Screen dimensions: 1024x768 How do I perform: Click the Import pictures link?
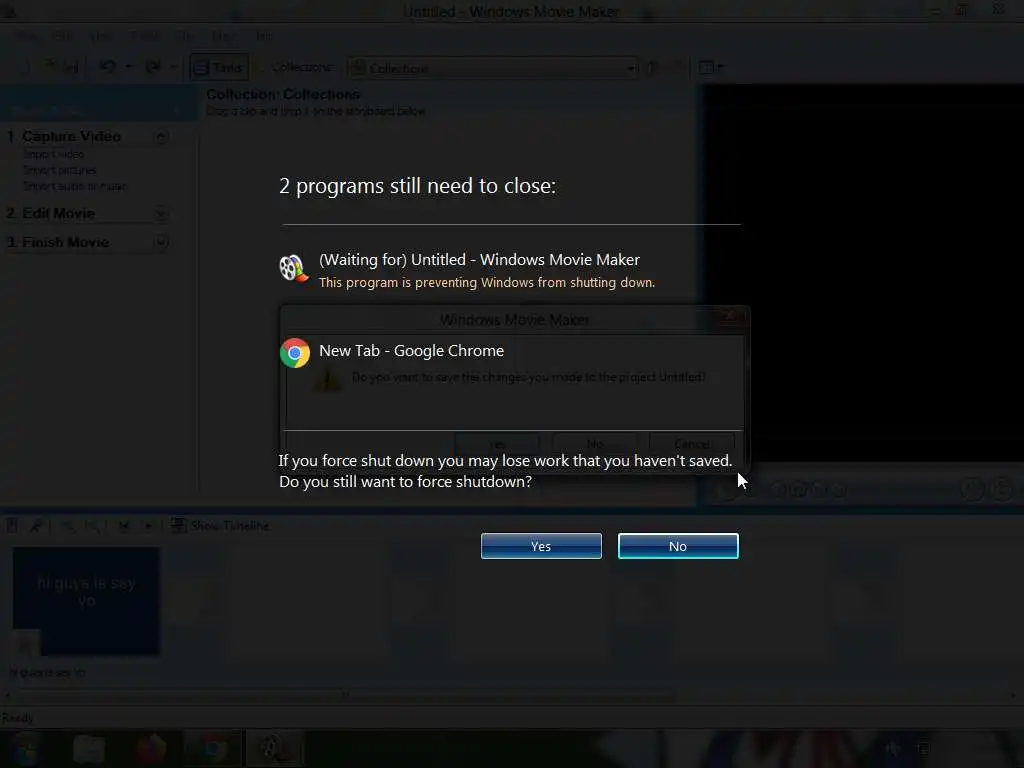point(59,170)
